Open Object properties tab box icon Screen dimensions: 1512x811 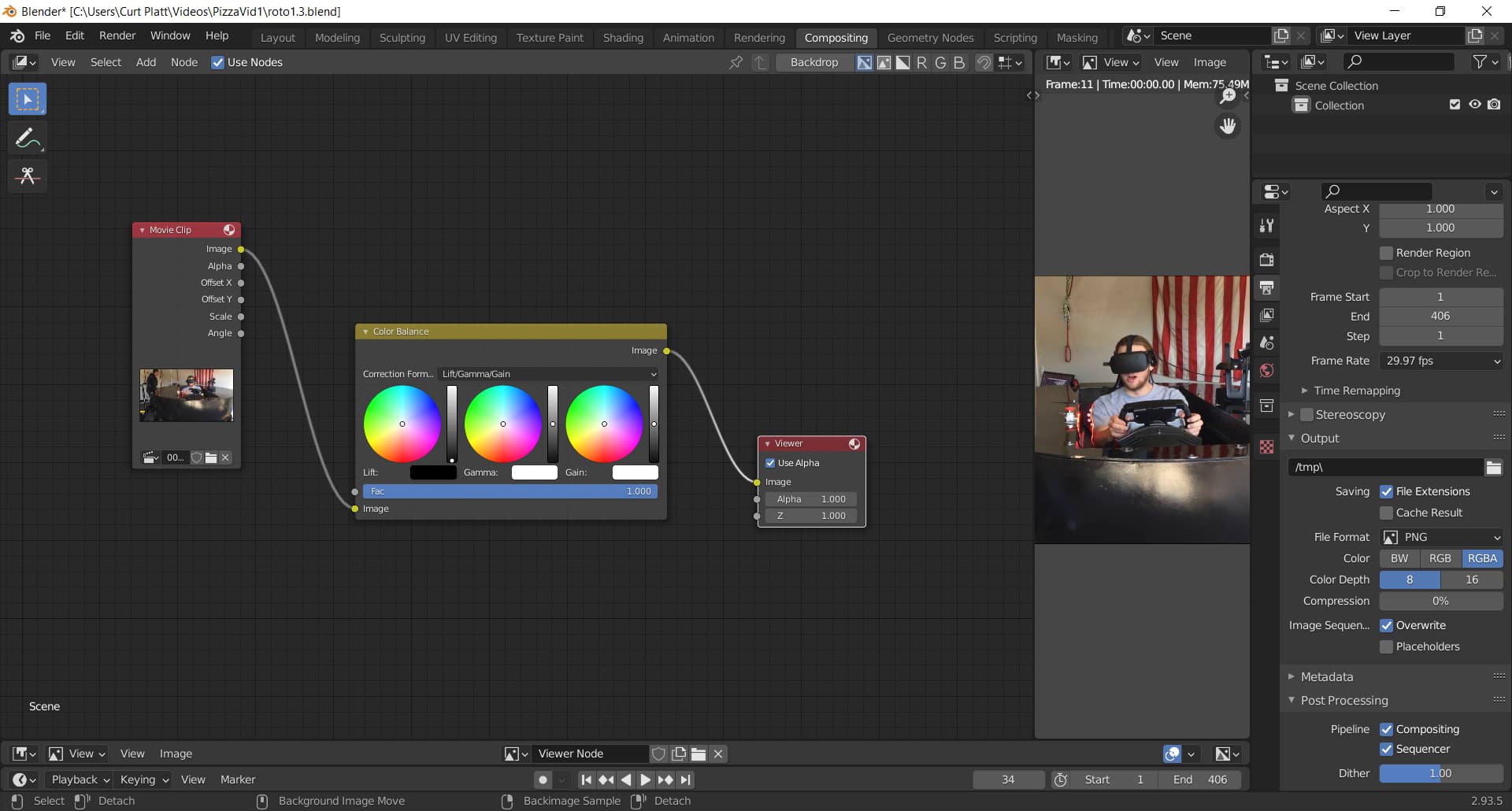coord(1266,405)
